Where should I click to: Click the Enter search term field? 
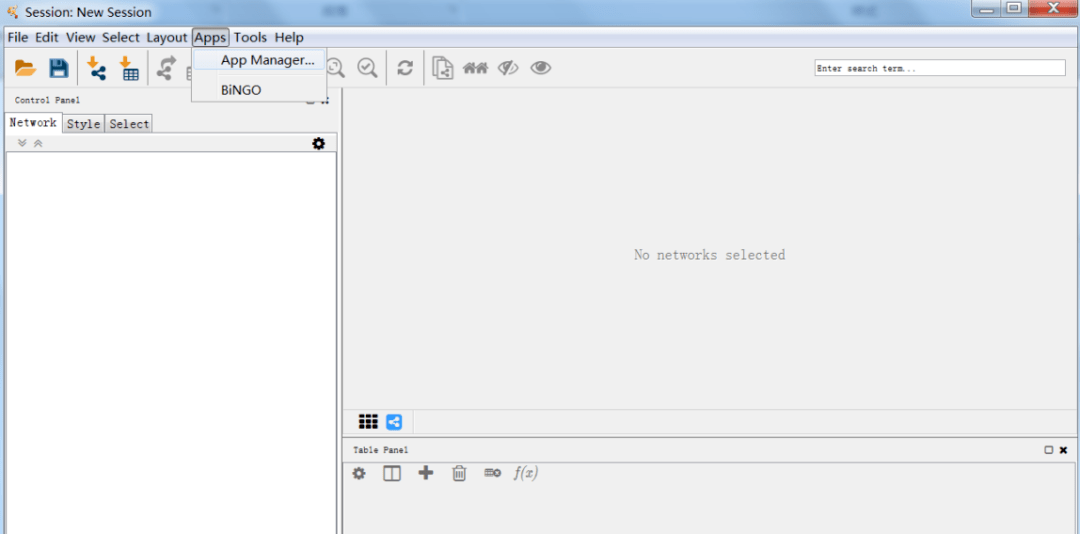(939, 68)
